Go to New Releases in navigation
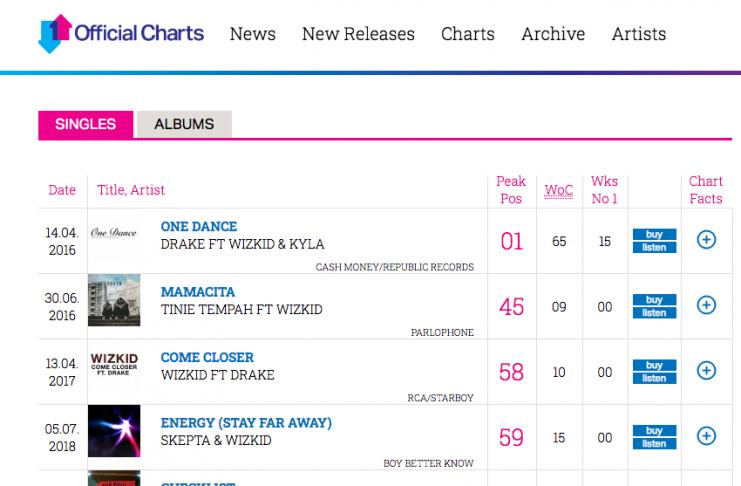 pos(358,34)
